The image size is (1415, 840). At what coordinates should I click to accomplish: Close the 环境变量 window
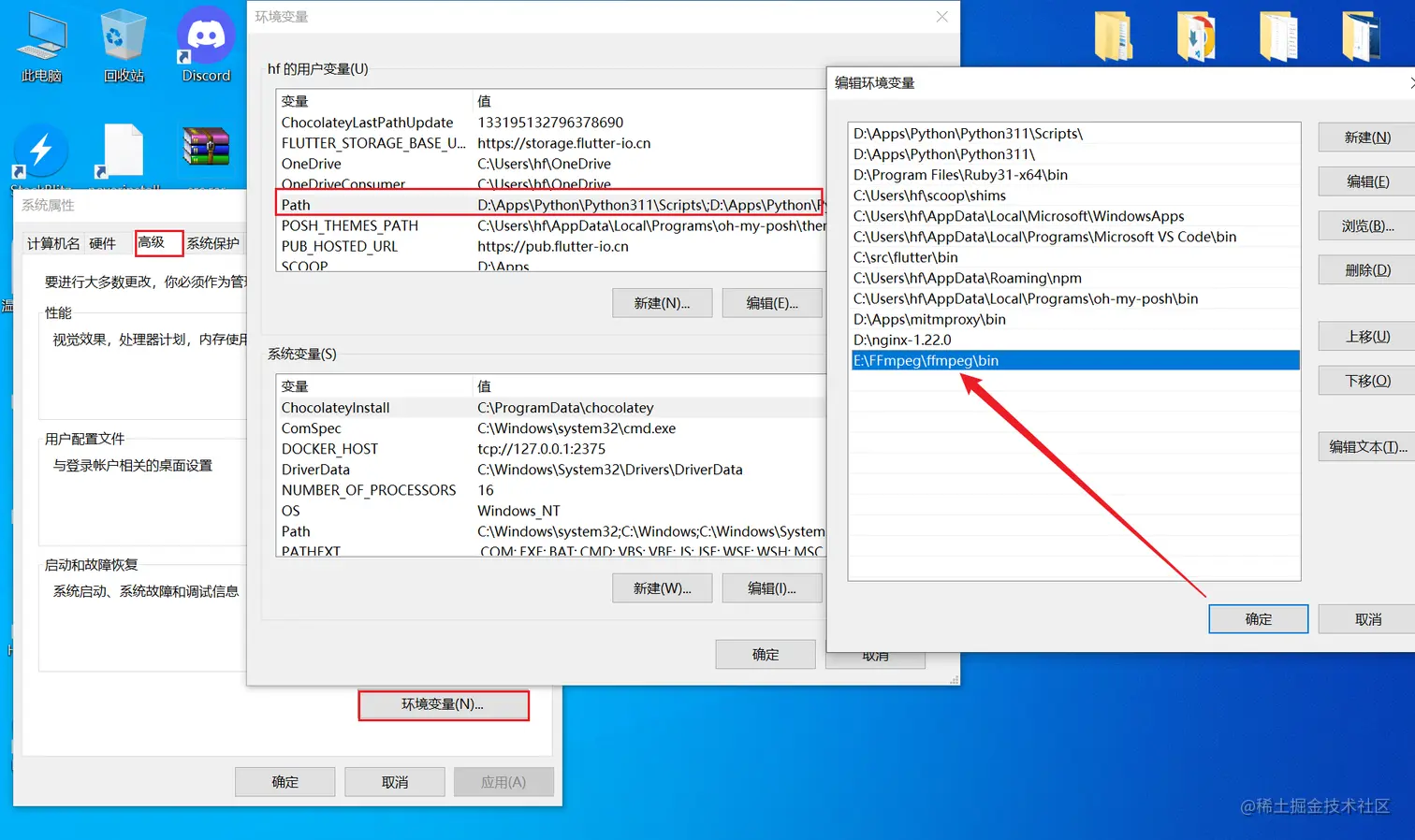[941, 17]
